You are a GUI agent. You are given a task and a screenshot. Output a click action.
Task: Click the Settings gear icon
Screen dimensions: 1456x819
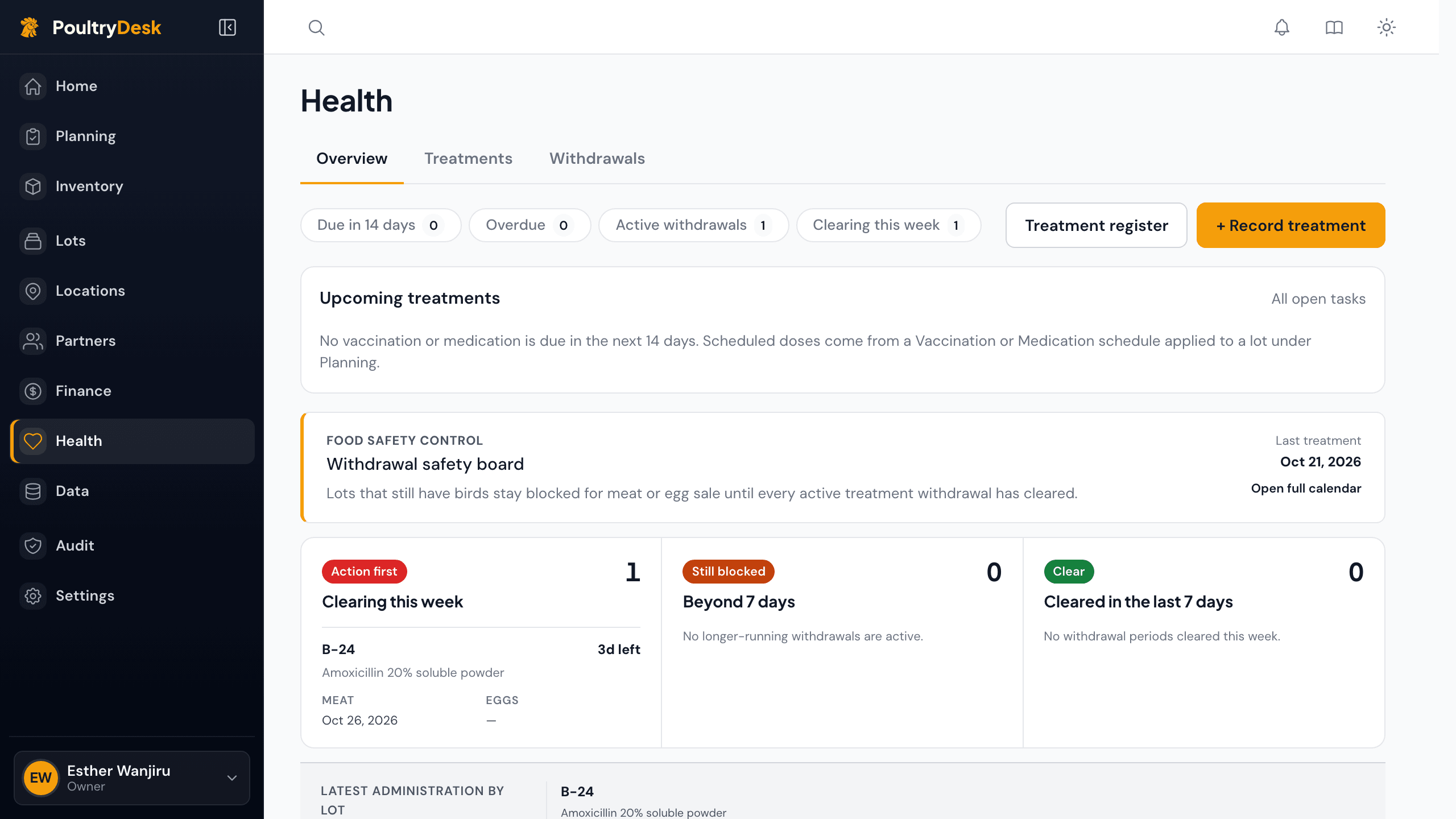point(33,596)
